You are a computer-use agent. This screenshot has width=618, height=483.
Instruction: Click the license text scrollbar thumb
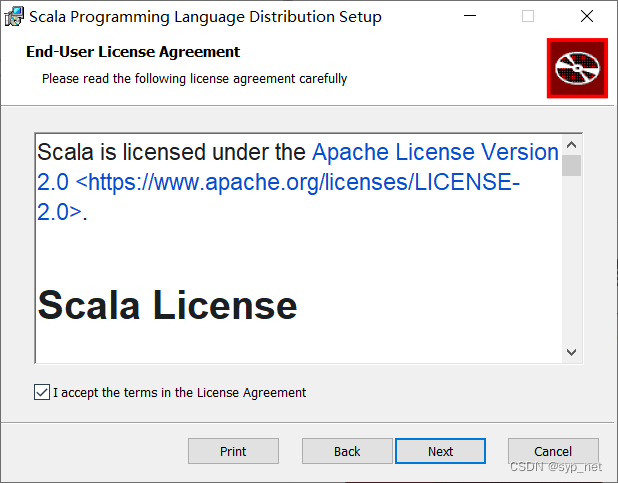point(571,166)
